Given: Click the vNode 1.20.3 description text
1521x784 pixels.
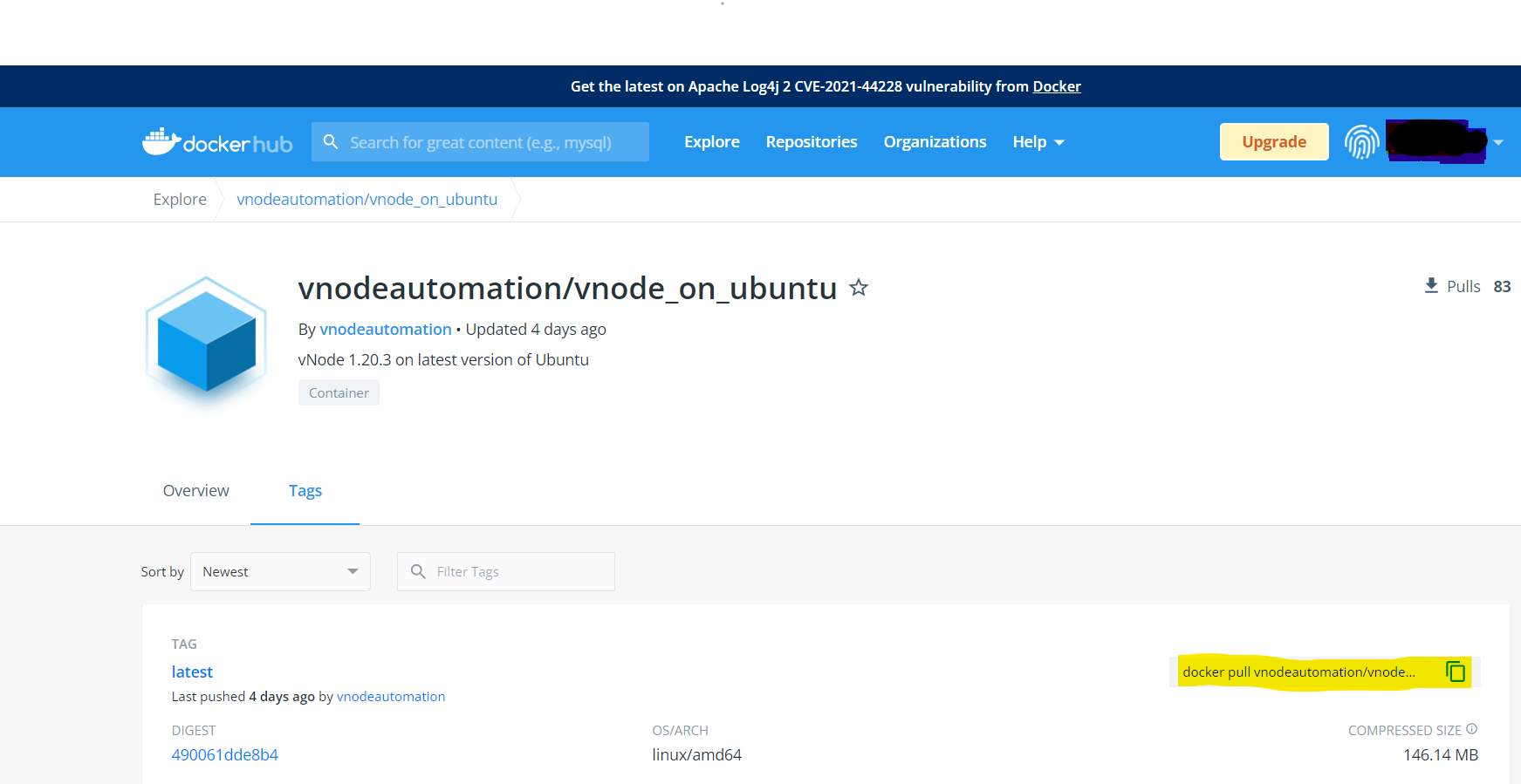Looking at the screenshot, I should pos(443,360).
